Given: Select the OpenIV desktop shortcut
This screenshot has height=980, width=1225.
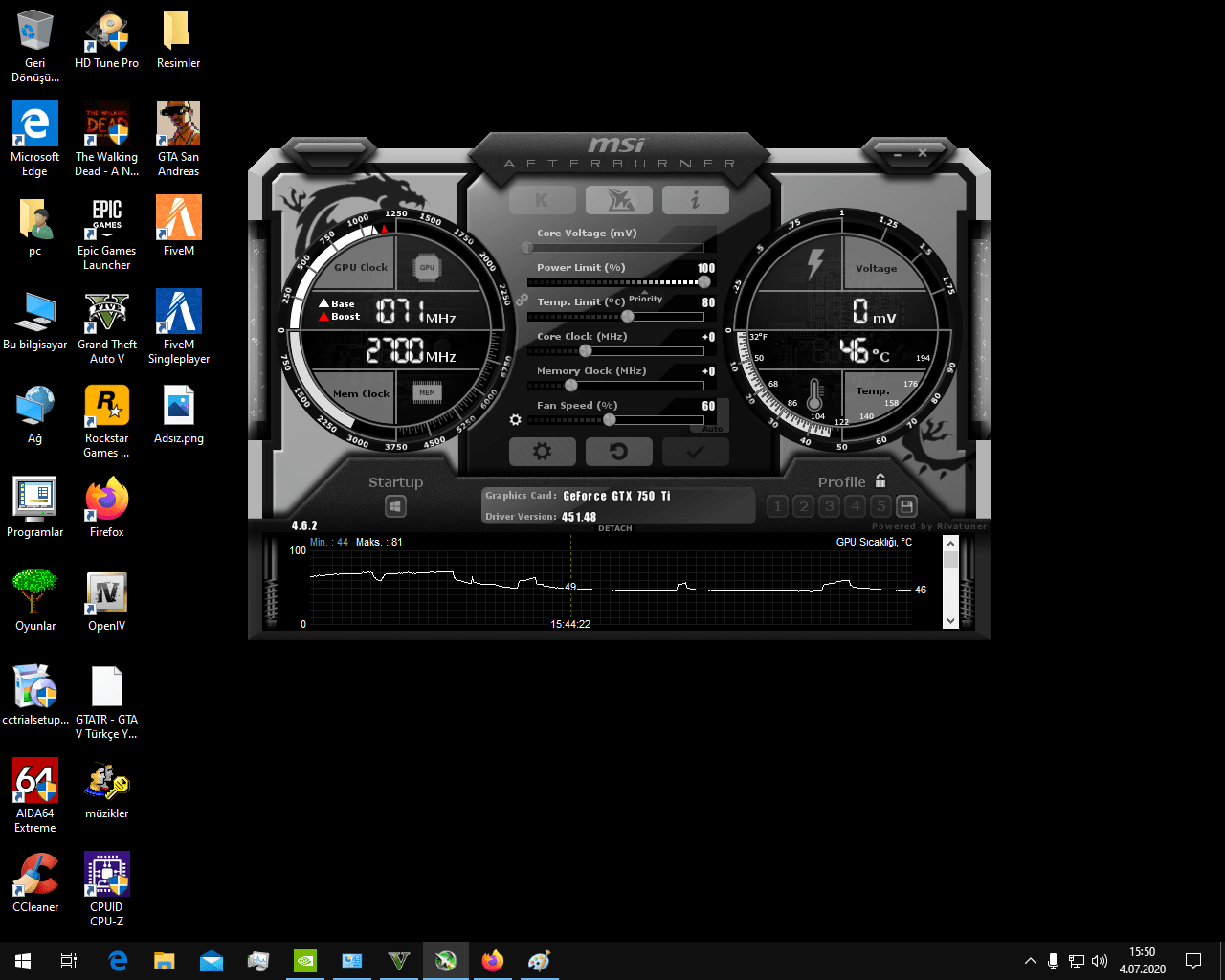Looking at the screenshot, I should 107,602.
